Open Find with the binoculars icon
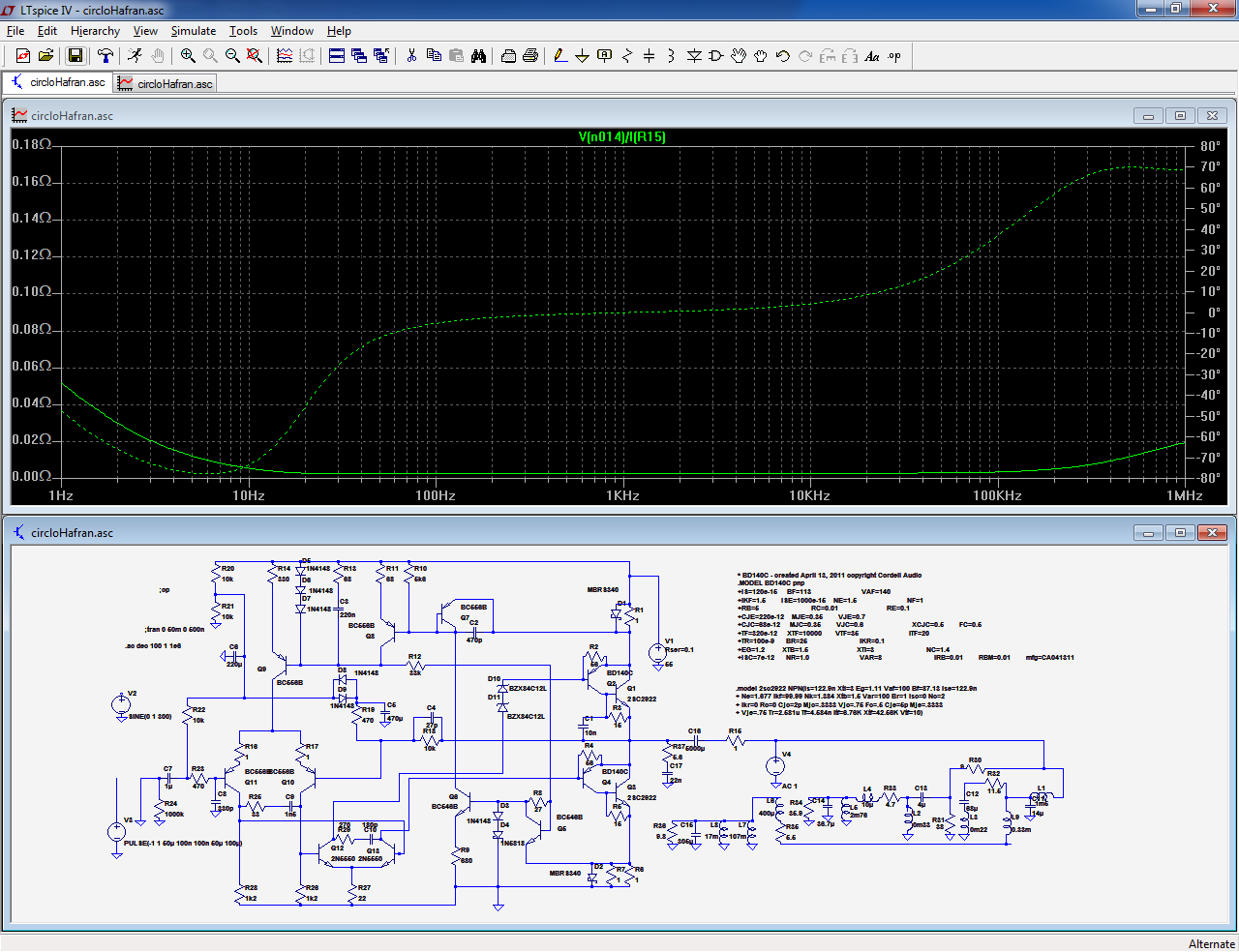Viewport: 1239px width, 952px height. 478,56
